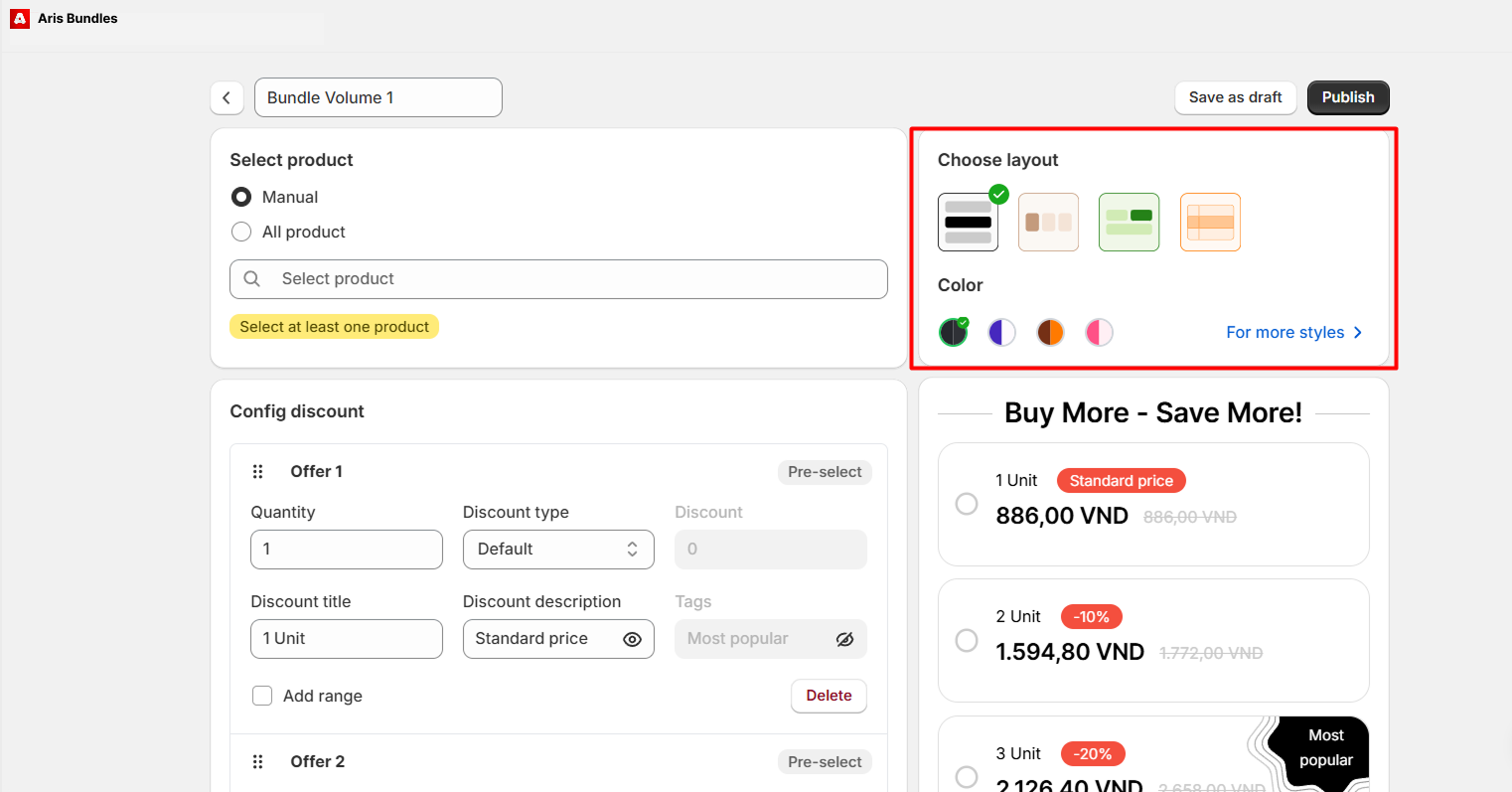Choose the black stacked rows layout
Screen dimensions: 1512x792
(x=968, y=222)
